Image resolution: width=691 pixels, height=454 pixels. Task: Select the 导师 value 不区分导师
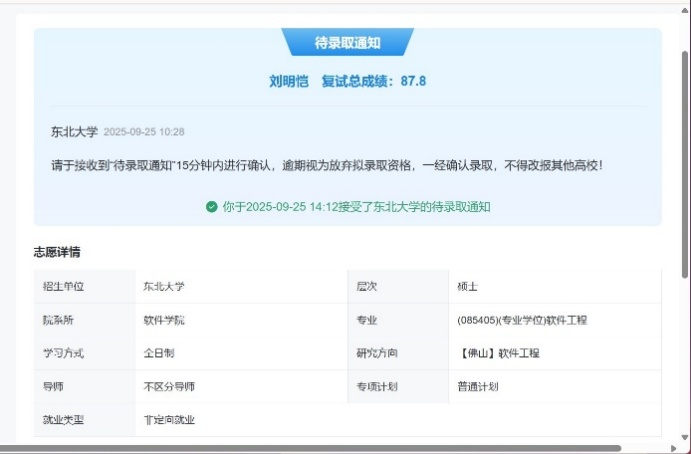169,386
